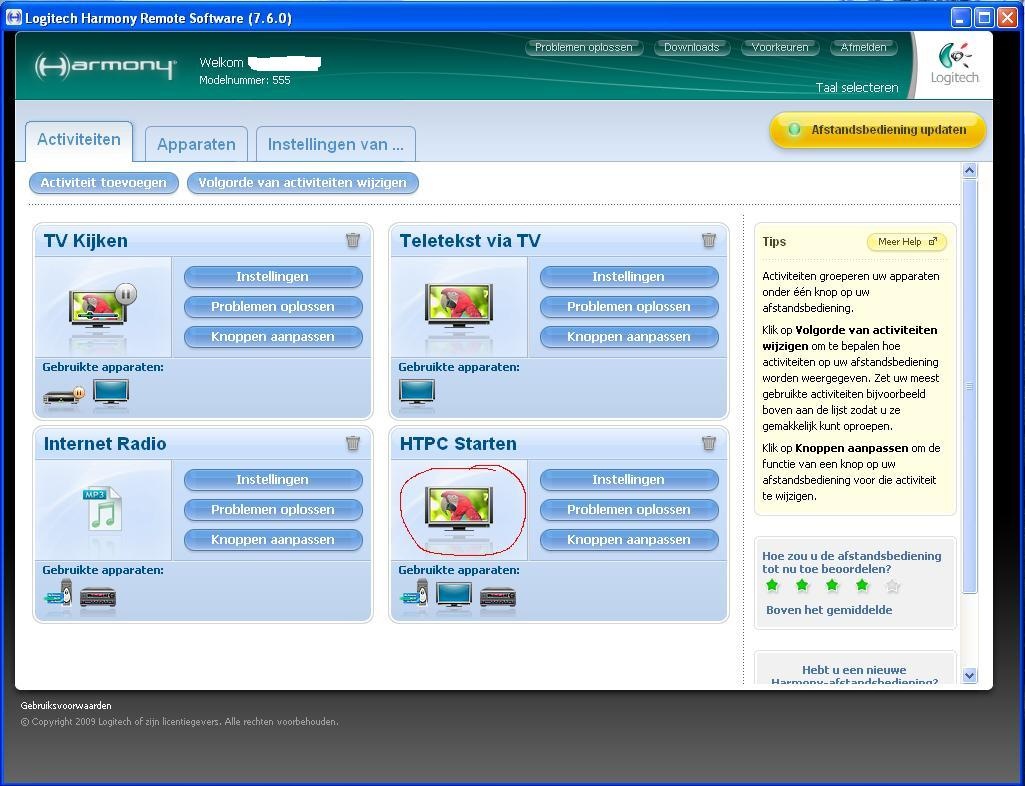Image resolution: width=1025 pixels, height=786 pixels.
Task: Rate the remote five stars
Action: point(892,586)
